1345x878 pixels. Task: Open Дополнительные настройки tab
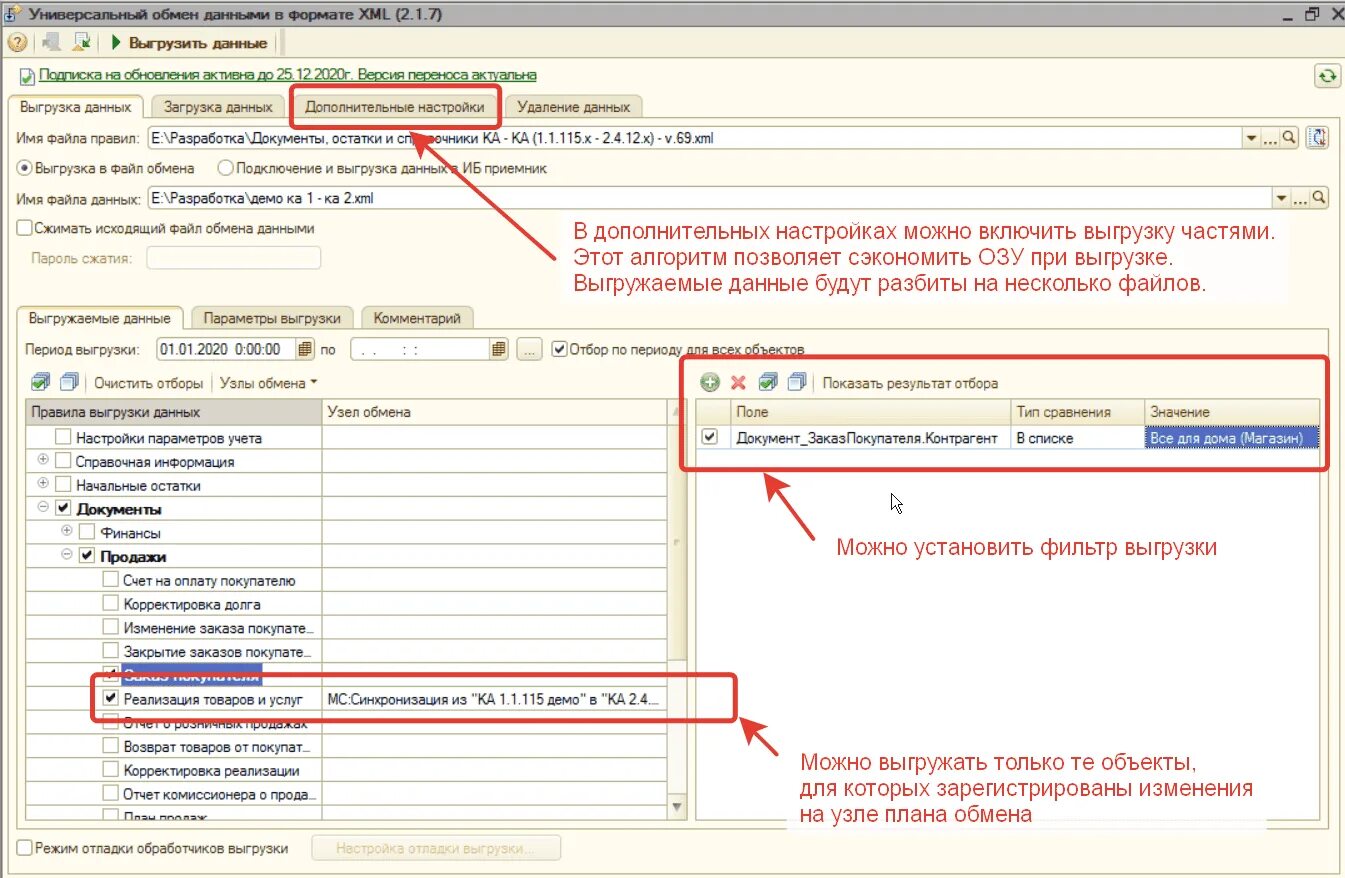[x=395, y=106]
